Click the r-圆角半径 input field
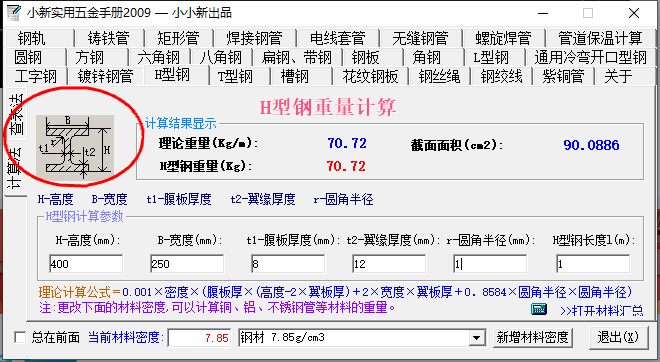The image size is (660, 362). 490,264
